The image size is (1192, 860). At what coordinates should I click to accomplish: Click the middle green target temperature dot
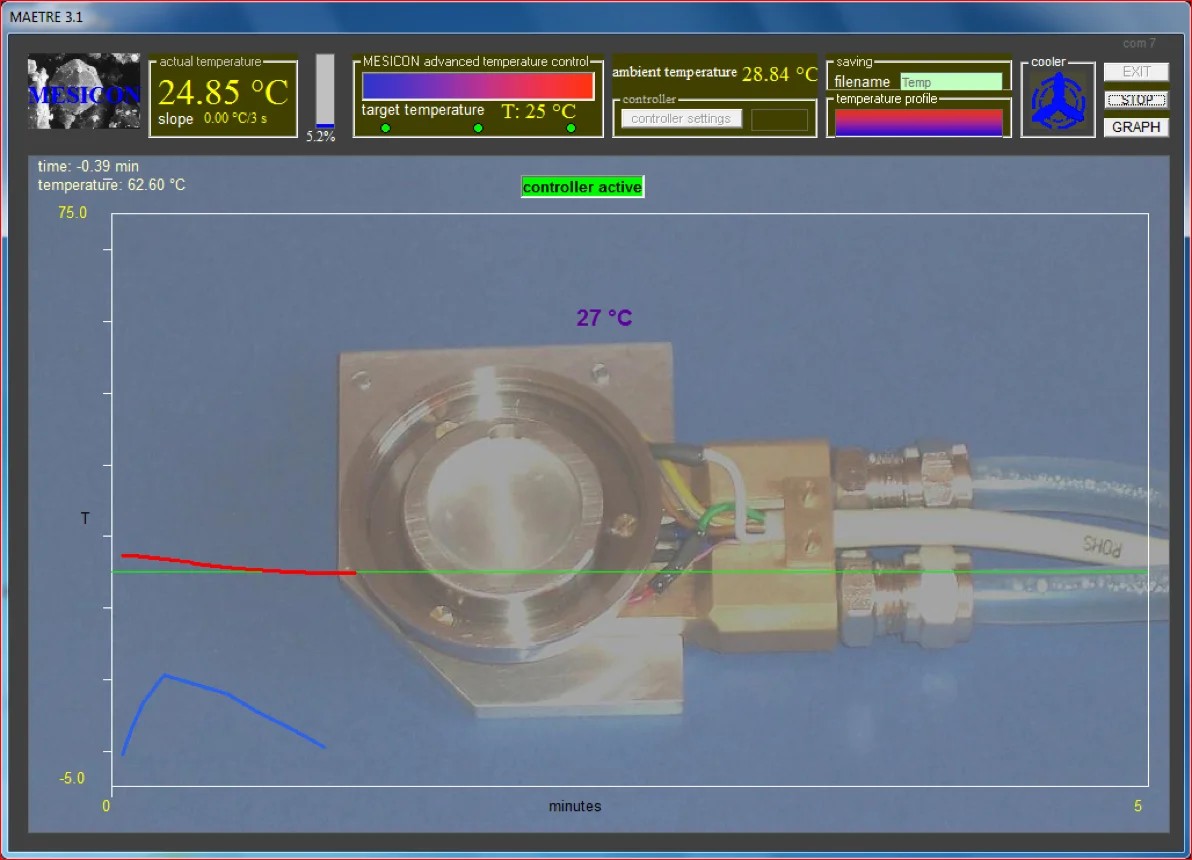(478, 128)
